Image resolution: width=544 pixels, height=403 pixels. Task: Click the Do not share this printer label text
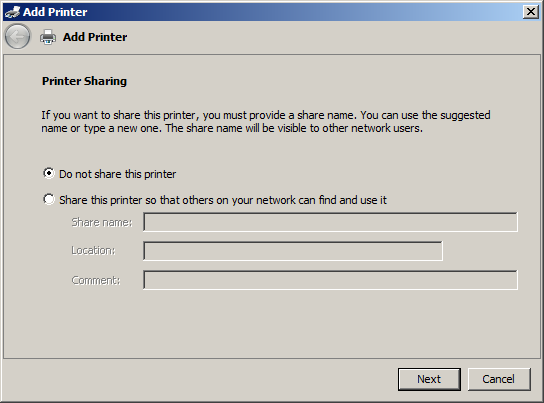point(118,174)
